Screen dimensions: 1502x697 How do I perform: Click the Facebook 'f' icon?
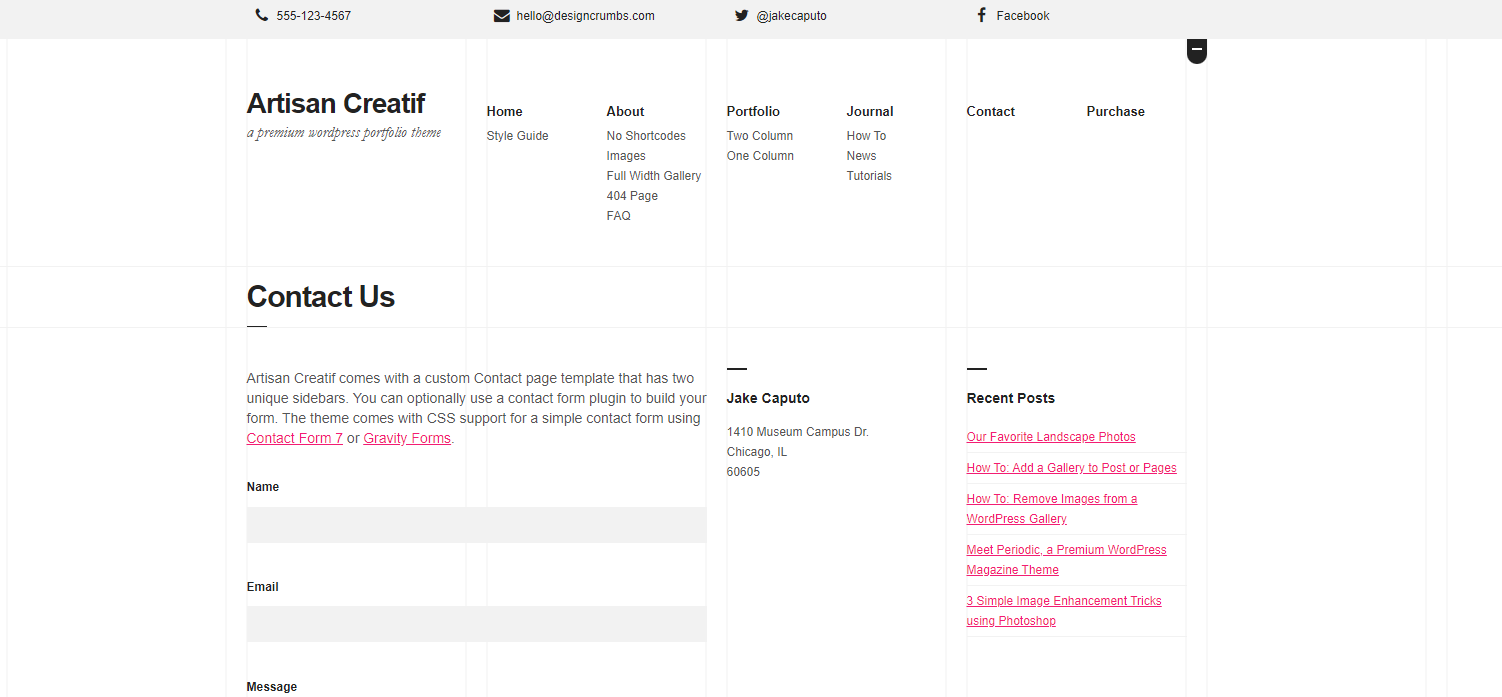pos(982,15)
